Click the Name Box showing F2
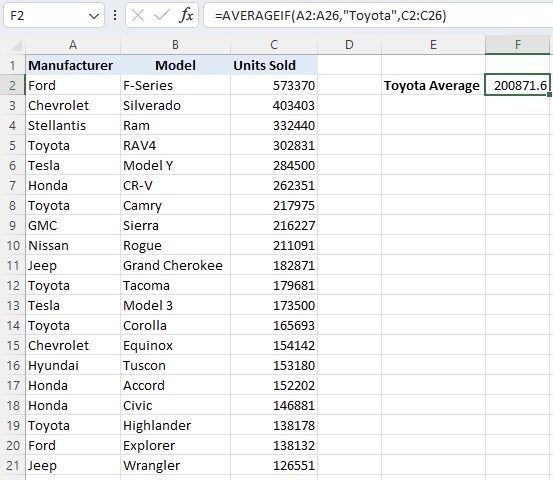Viewport: 553px width, 480px height. [54, 16]
